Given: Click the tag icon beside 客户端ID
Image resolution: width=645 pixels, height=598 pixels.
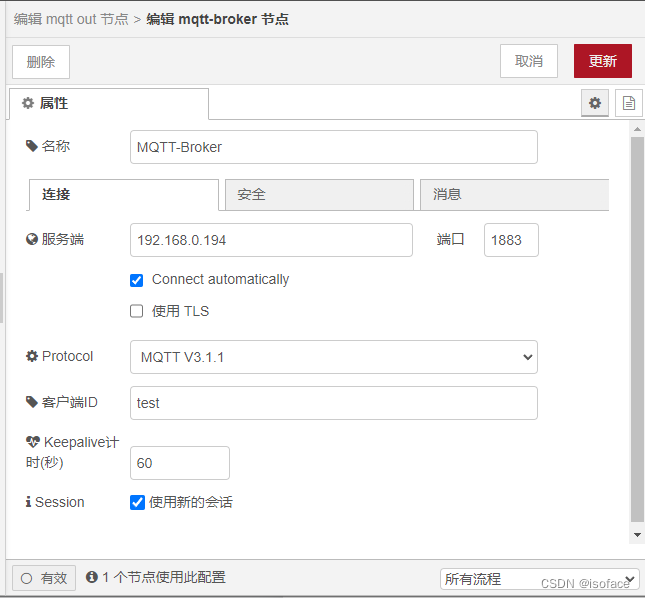Looking at the screenshot, I should [32, 402].
